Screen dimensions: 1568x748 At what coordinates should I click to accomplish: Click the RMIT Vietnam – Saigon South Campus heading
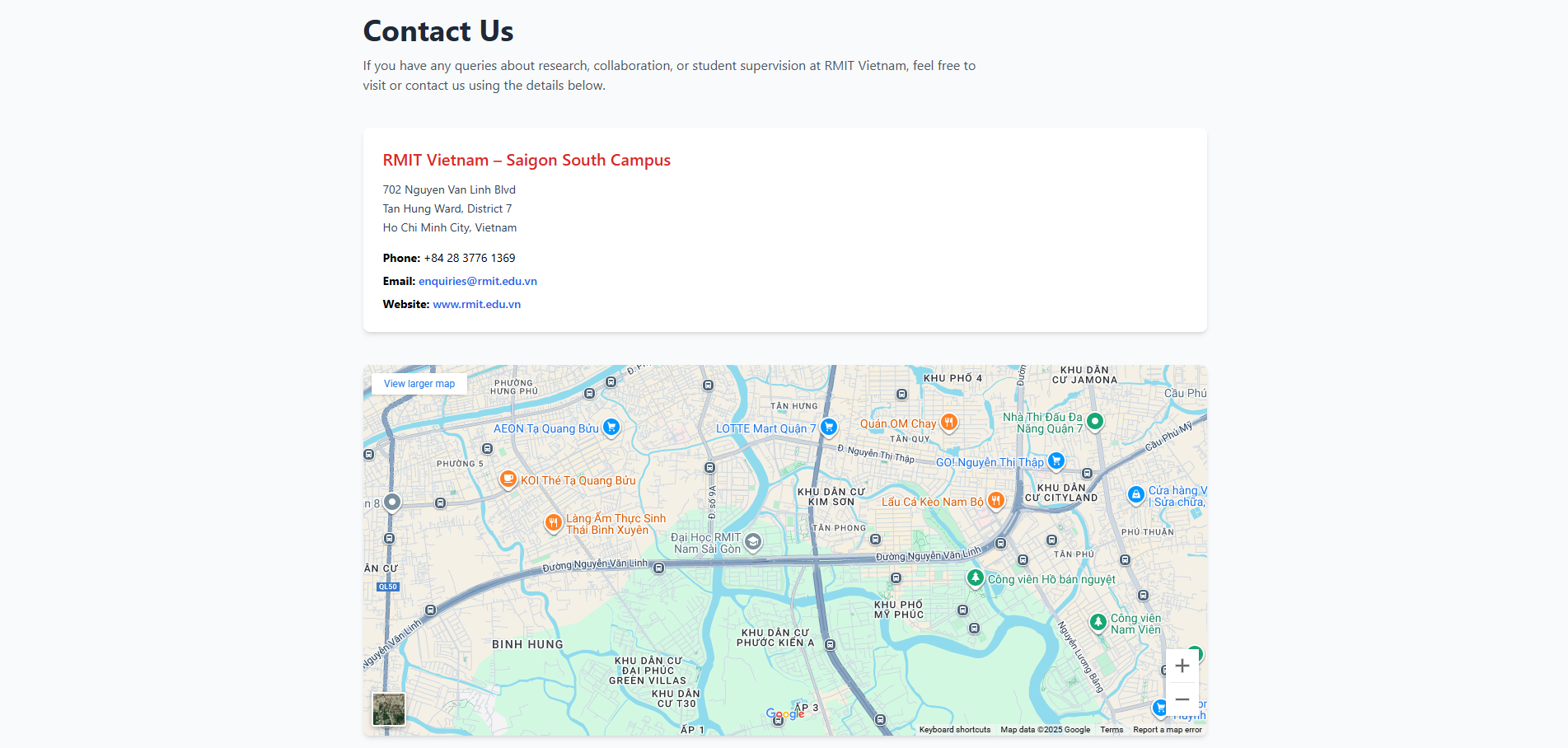click(x=527, y=161)
